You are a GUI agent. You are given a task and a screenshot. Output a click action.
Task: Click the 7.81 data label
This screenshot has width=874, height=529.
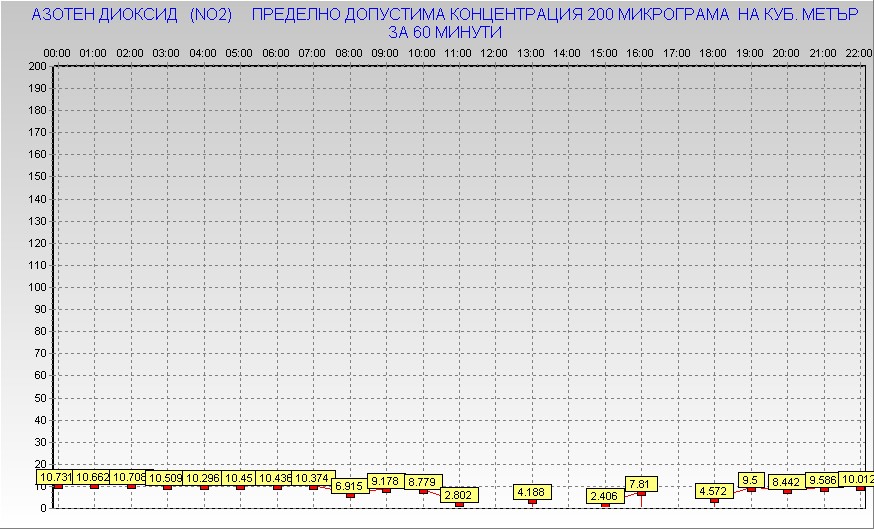(x=641, y=484)
